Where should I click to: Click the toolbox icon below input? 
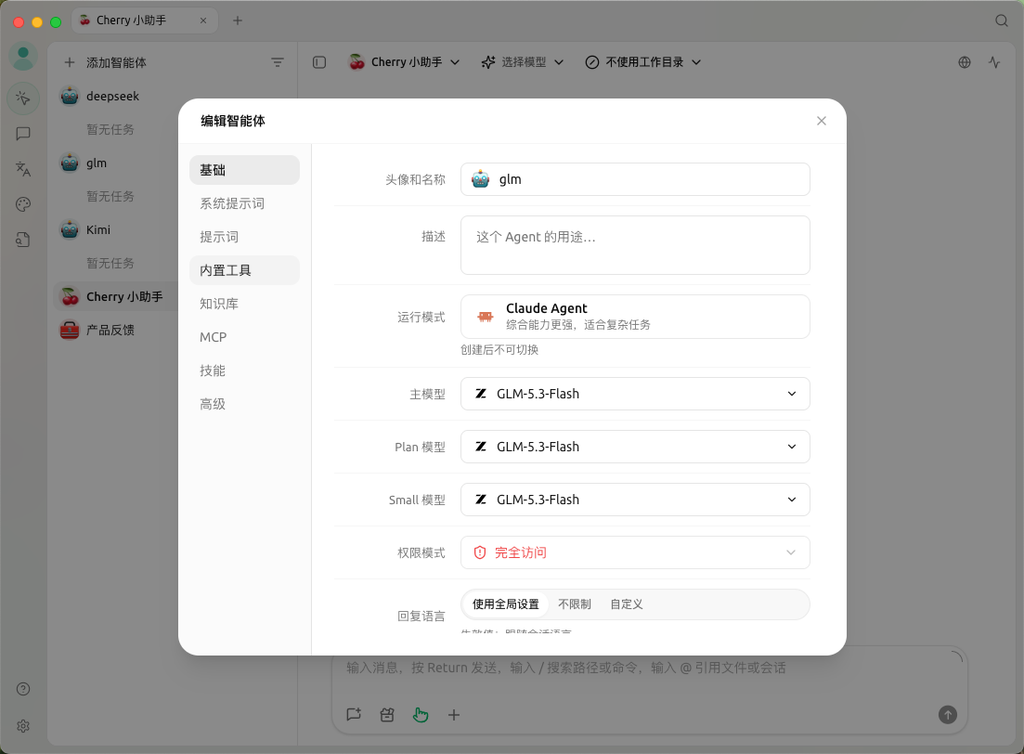(x=387, y=715)
